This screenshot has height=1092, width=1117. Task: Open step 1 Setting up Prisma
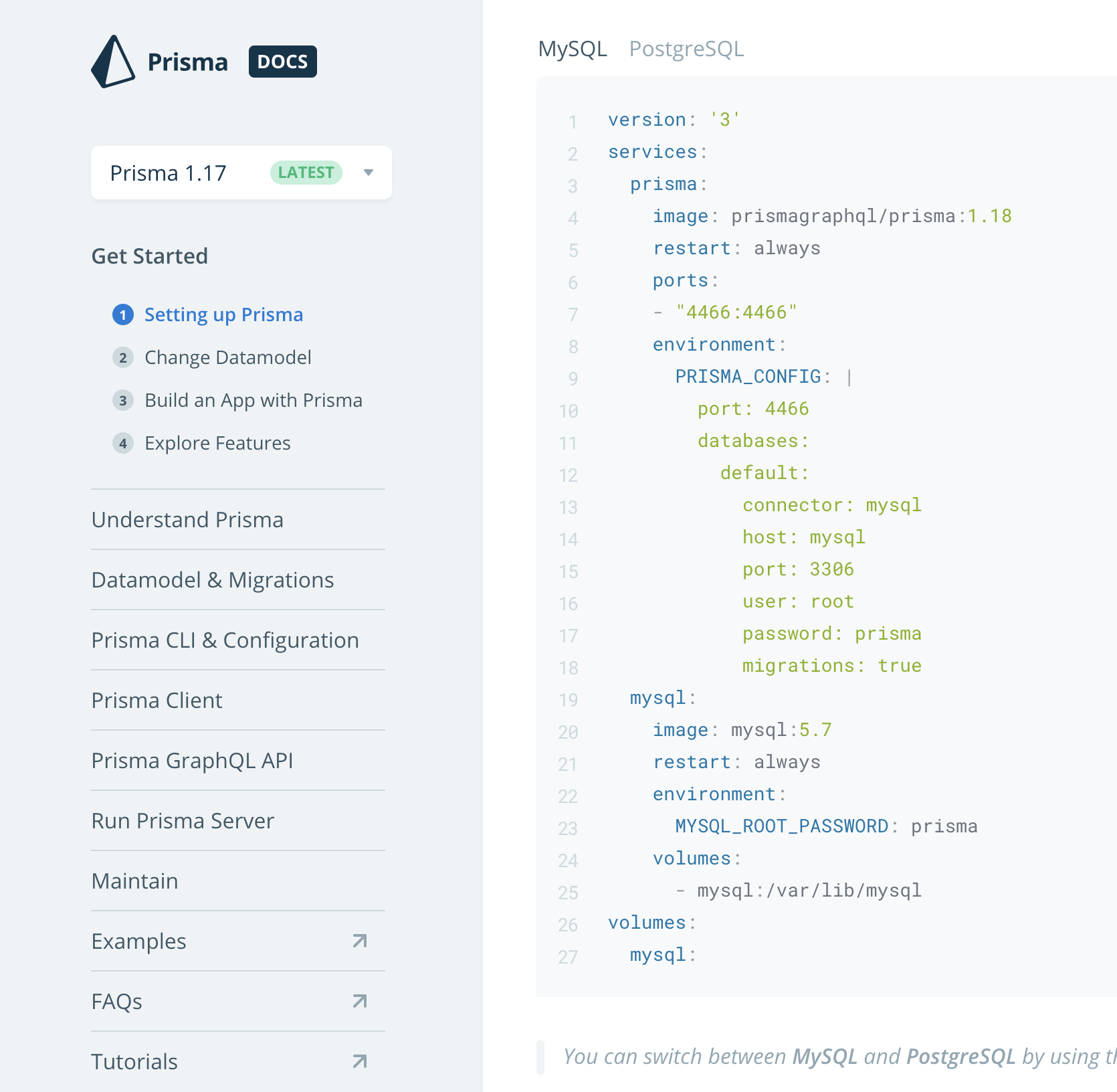click(x=224, y=314)
